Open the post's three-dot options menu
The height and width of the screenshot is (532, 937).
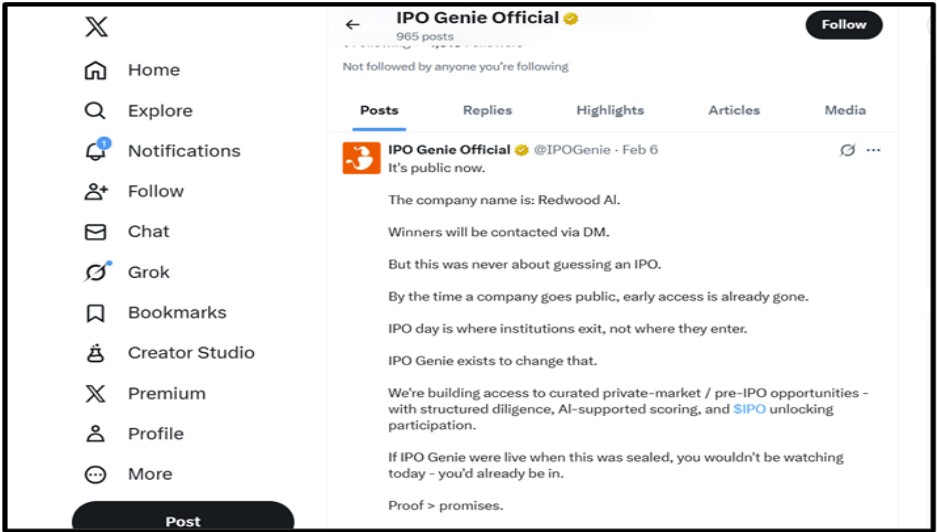pos(873,150)
